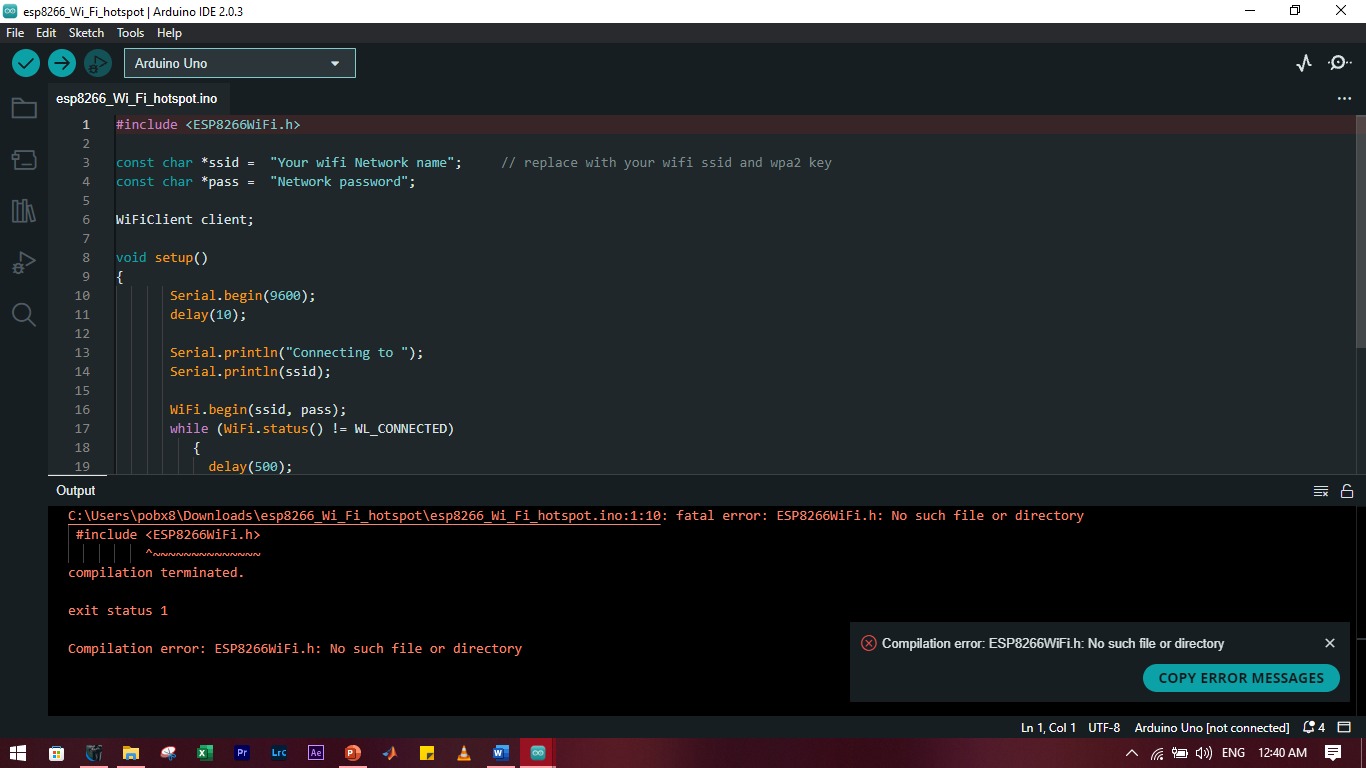
Task: Launch Premiere Pro from the taskbar
Action: [x=242, y=753]
